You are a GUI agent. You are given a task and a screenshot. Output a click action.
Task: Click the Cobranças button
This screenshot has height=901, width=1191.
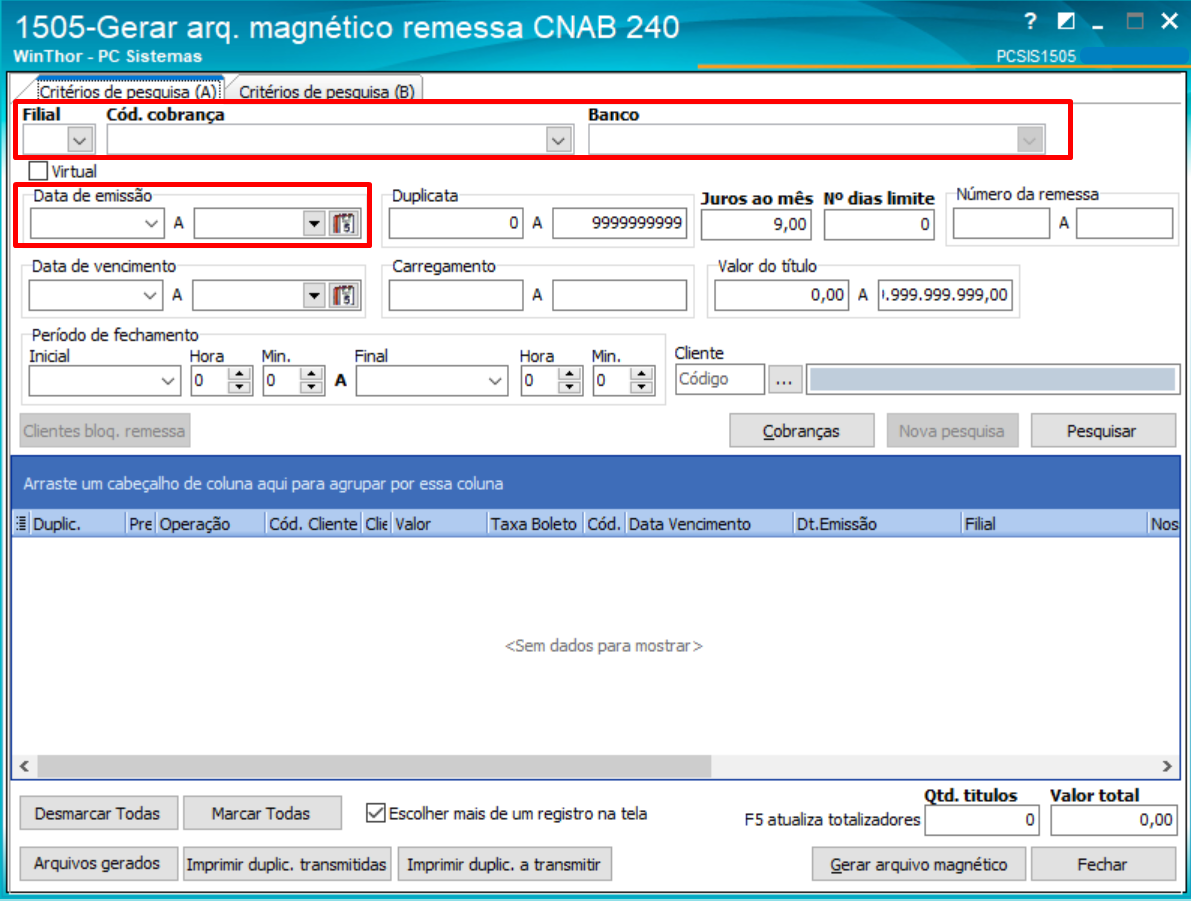point(801,431)
